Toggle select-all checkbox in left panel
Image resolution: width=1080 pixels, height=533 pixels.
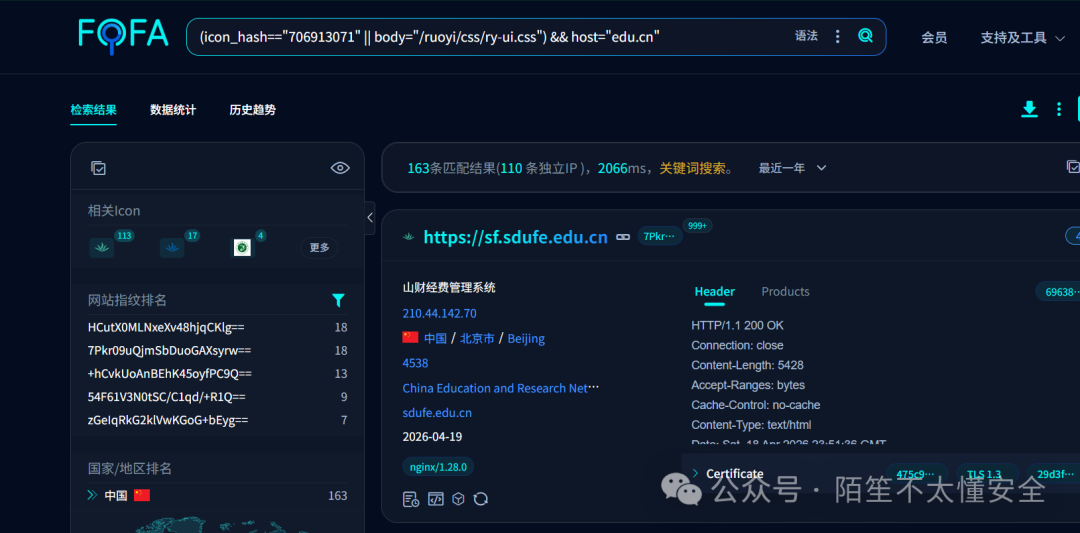click(x=98, y=168)
